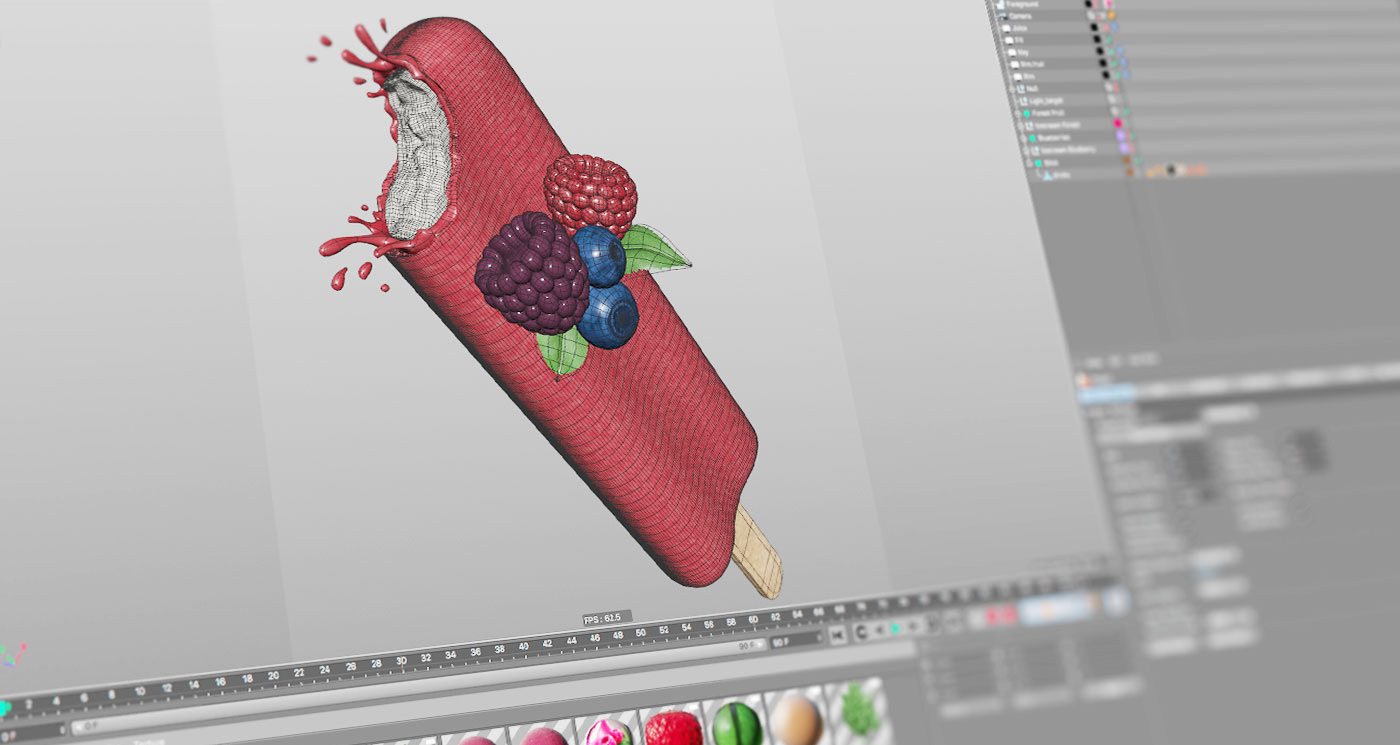The width and height of the screenshot is (1400, 745).
Task: Click frame 30 on the timeline ruler
Action: tap(401, 661)
